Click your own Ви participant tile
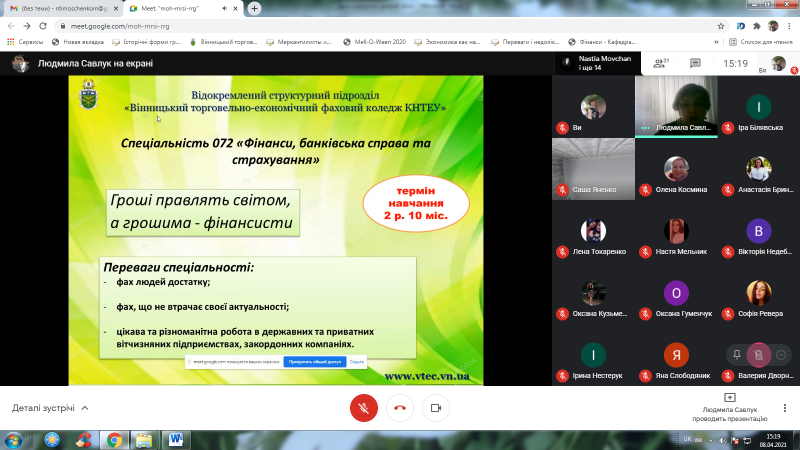This screenshot has height=450, width=800. tap(593, 107)
